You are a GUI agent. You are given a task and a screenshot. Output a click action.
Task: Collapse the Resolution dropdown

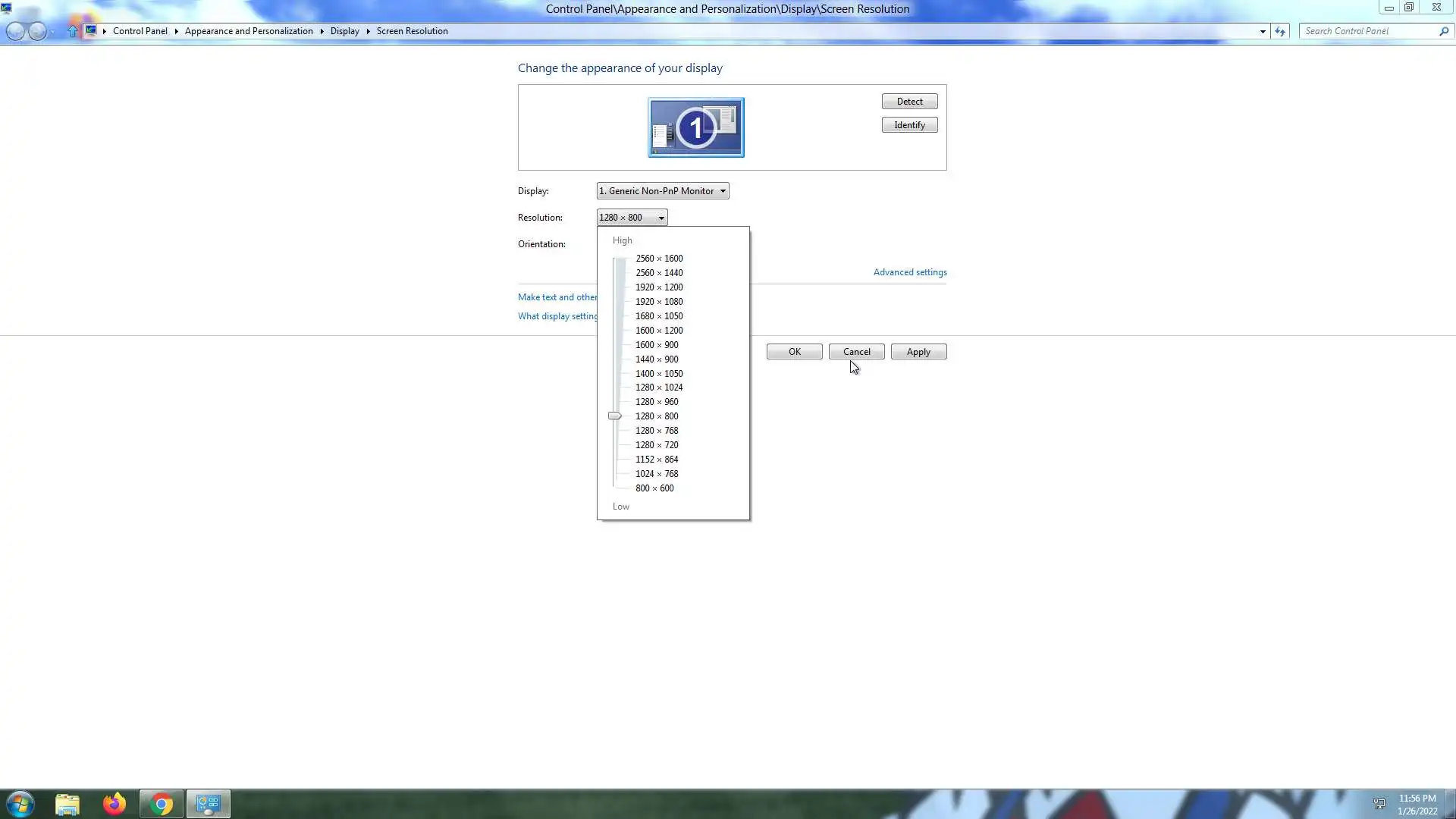coord(632,218)
